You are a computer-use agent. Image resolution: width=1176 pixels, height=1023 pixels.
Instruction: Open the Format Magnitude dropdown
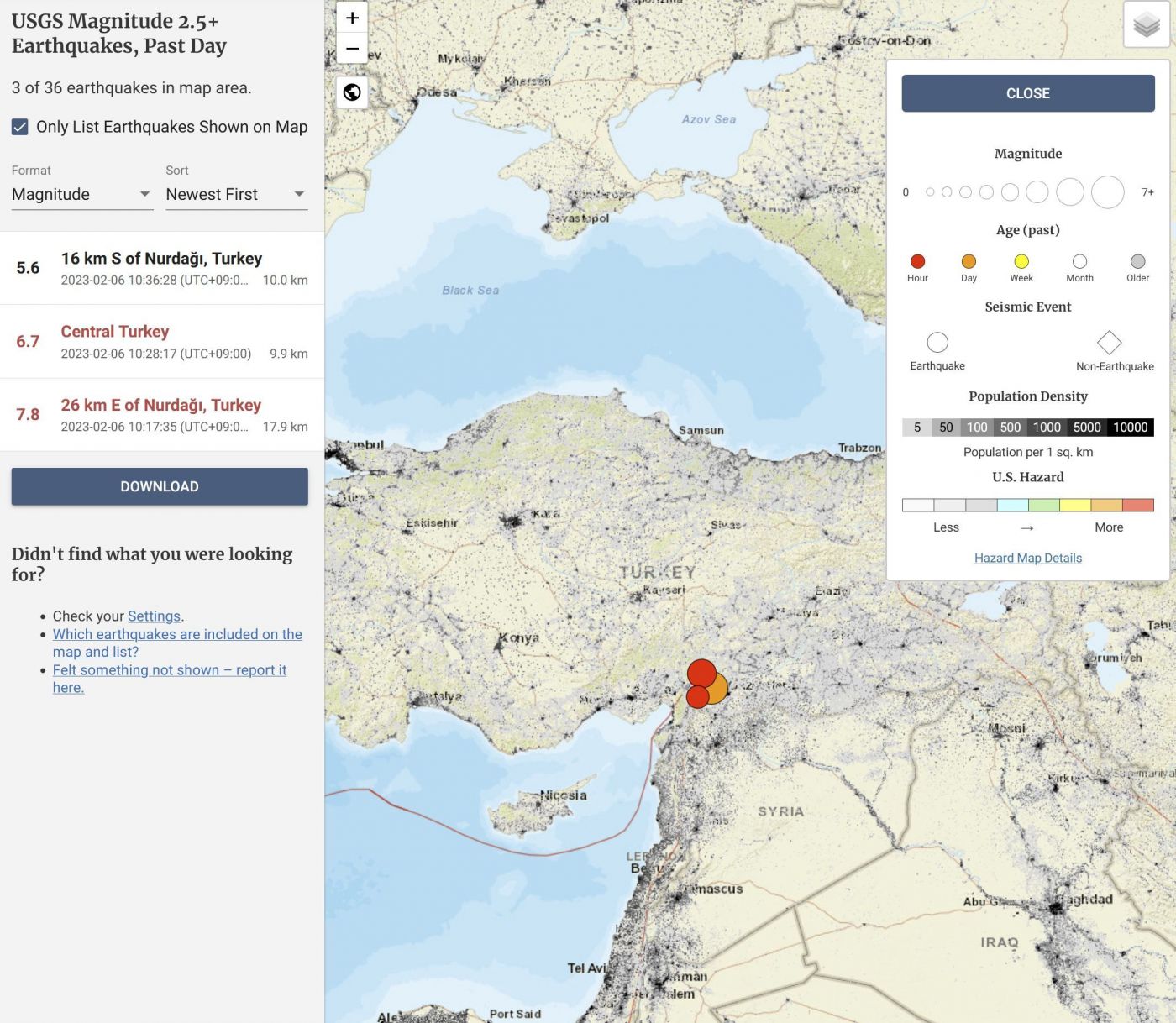coord(81,195)
